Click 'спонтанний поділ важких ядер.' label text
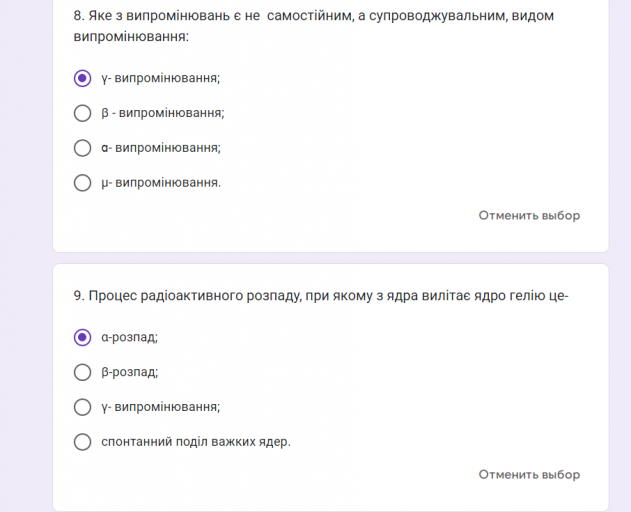The image size is (631, 512). [196, 442]
